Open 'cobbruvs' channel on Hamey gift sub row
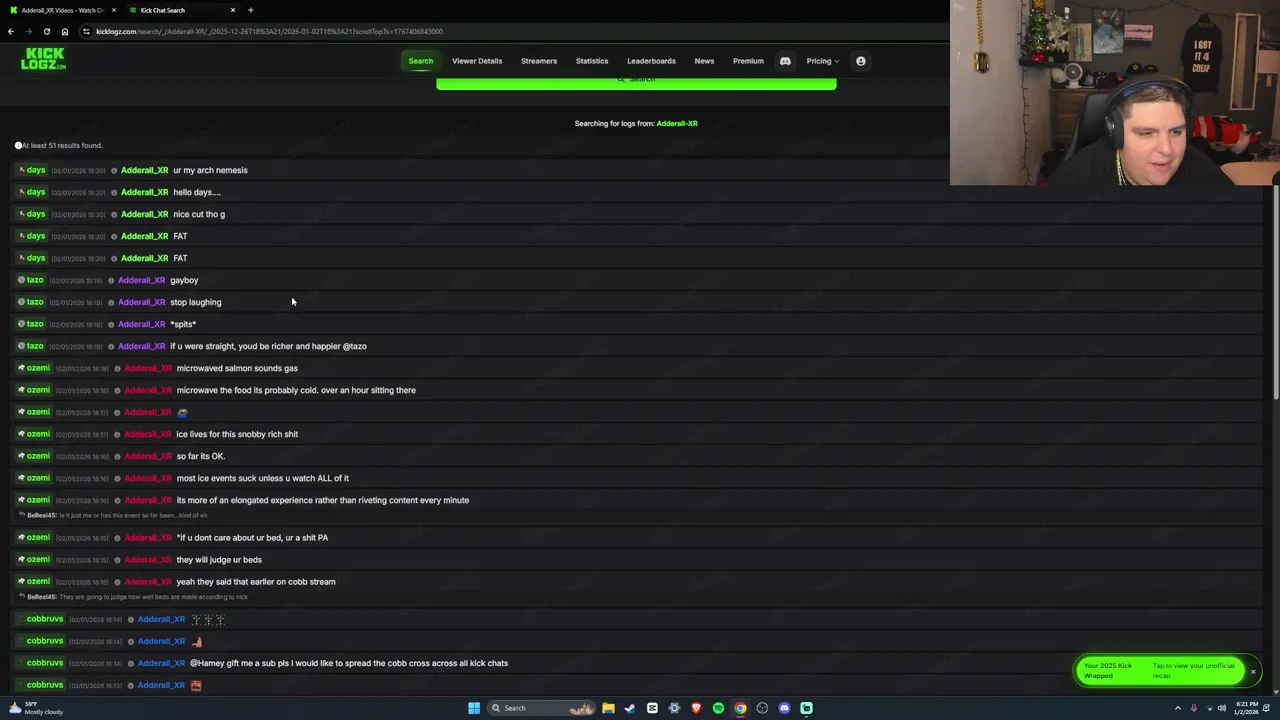The height and width of the screenshot is (720, 1280). (x=41, y=663)
